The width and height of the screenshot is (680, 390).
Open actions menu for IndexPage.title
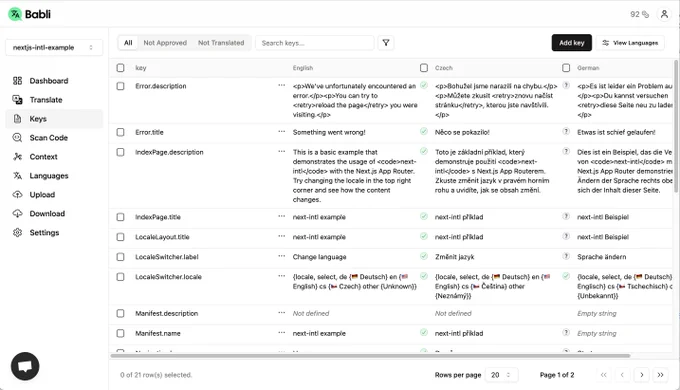click(282, 216)
